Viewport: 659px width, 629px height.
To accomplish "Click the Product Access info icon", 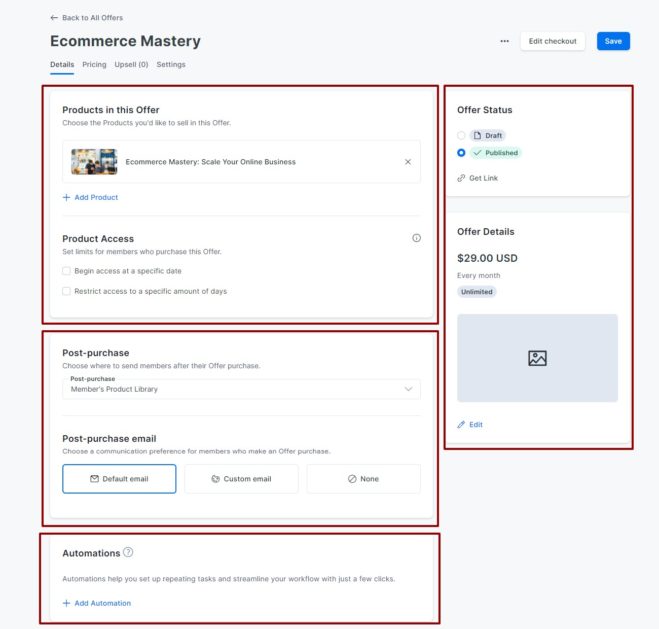I will click(416, 238).
